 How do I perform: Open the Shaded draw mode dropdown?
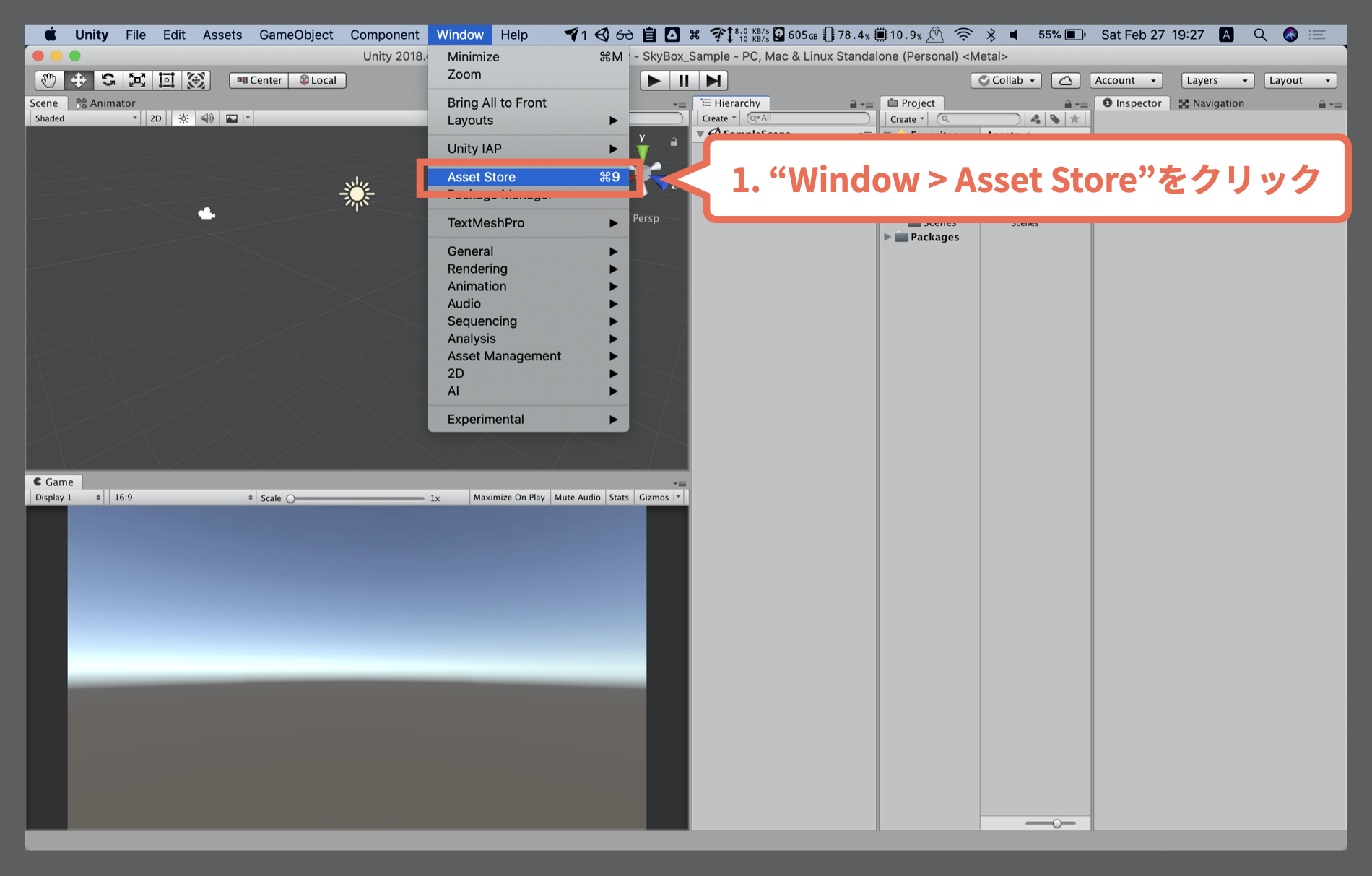point(85,118)
